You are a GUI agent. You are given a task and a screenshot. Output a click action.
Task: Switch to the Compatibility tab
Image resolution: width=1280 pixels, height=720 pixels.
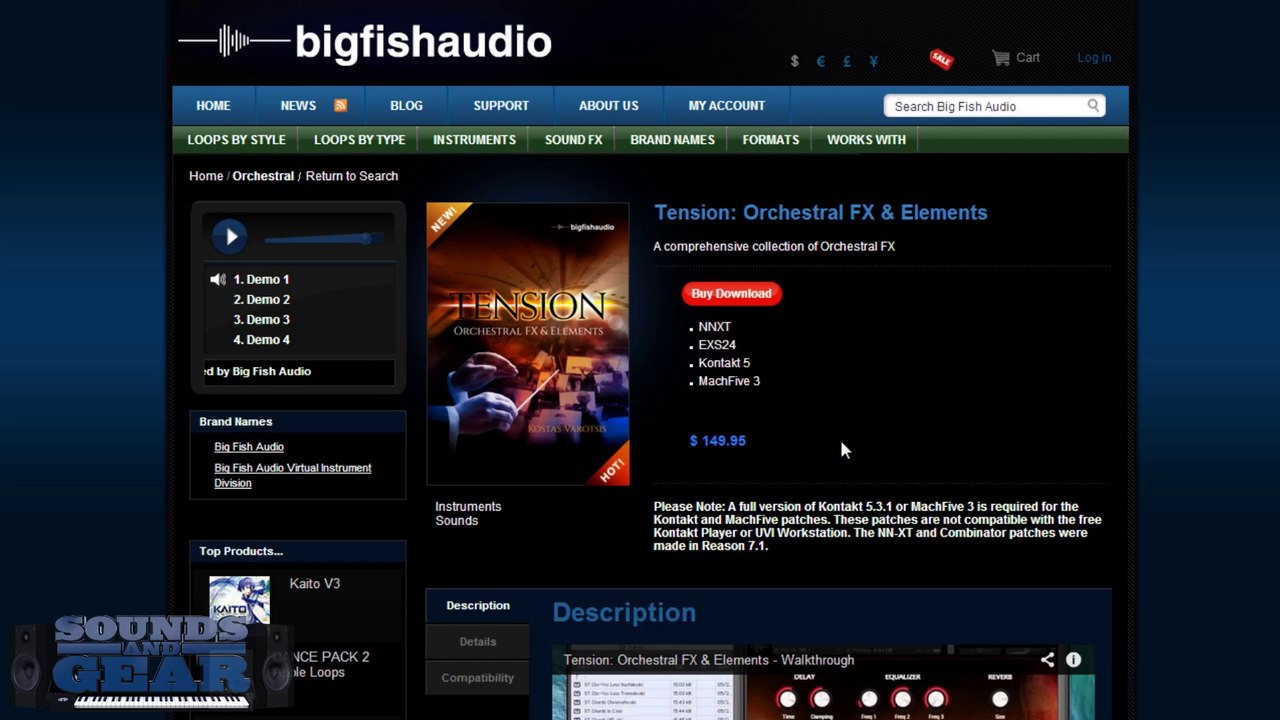pos(478,677)
